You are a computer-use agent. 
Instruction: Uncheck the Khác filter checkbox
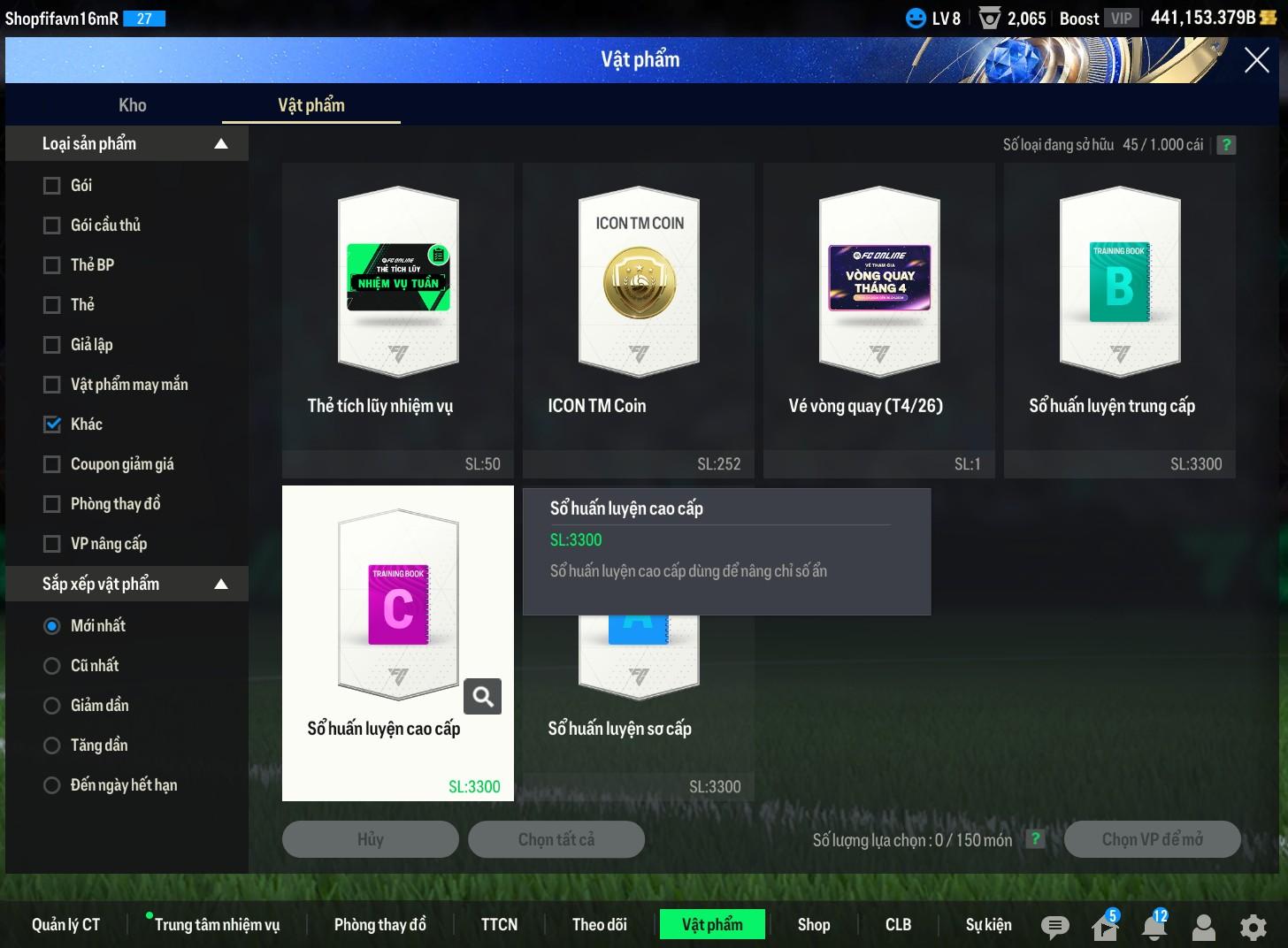click(52, 424)
